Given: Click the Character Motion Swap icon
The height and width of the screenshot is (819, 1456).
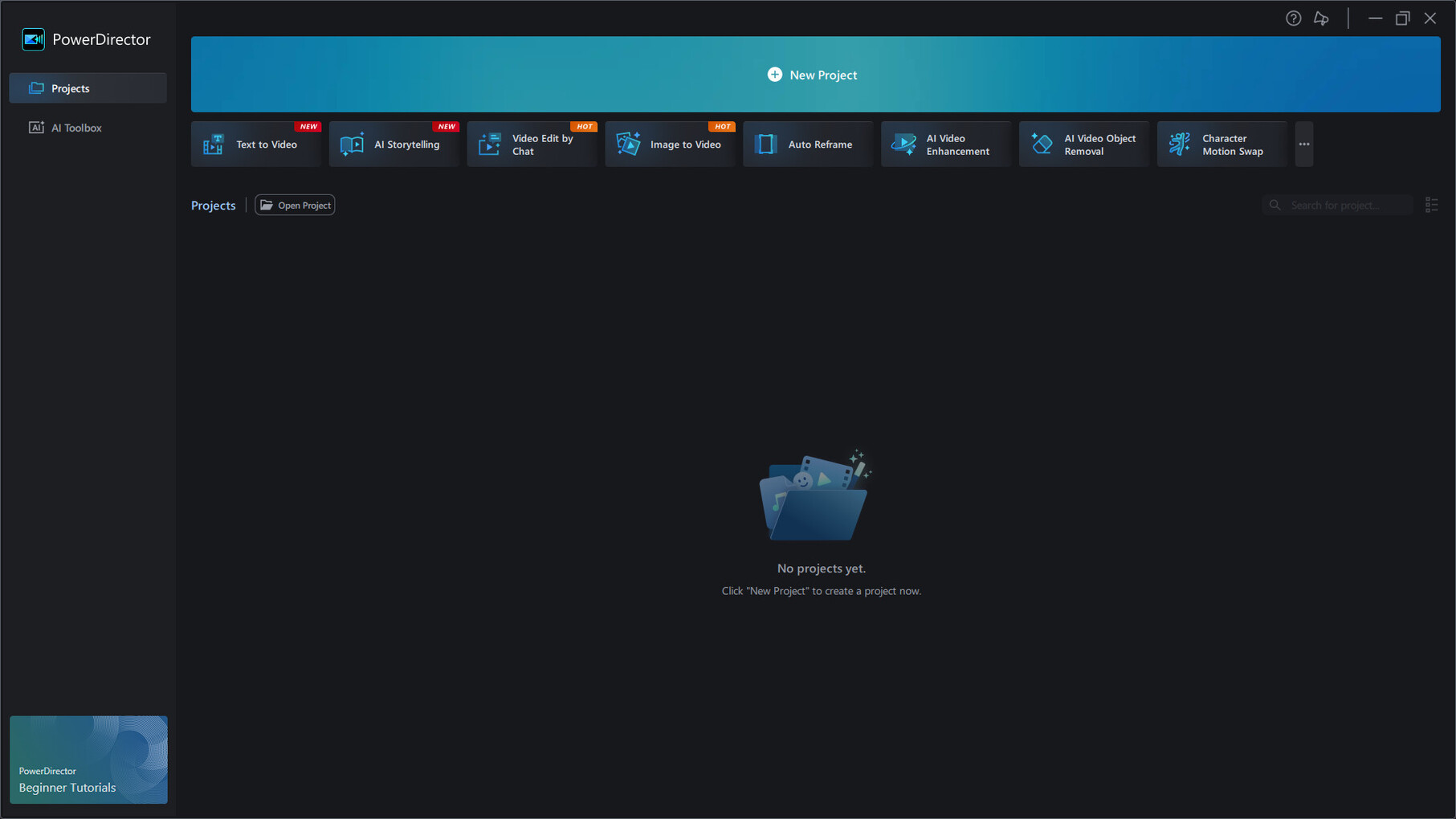Looking at the screenshot, I should [x=1180, y=145].
